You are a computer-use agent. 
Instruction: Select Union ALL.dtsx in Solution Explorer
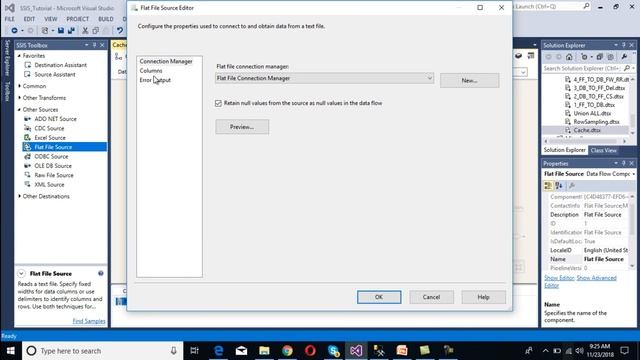592,113
